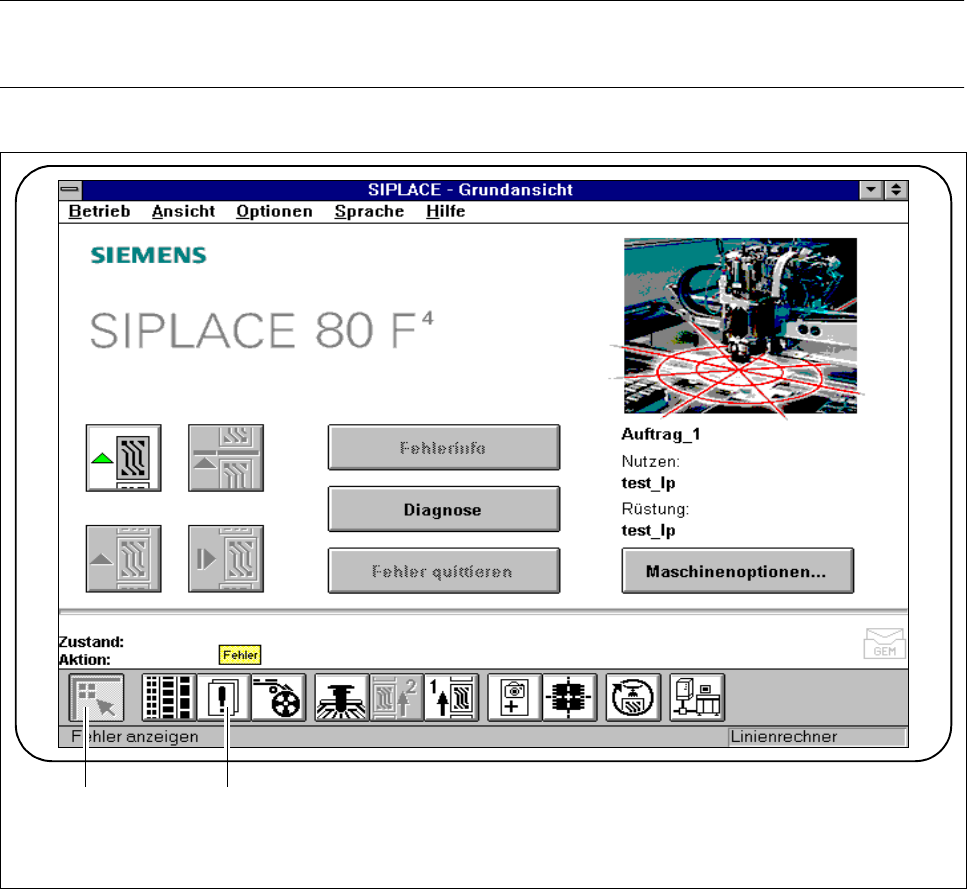Click the conveyor number 1 arrow icon
The width and height of the screenshot is (967, 889).
coord(451,698)
